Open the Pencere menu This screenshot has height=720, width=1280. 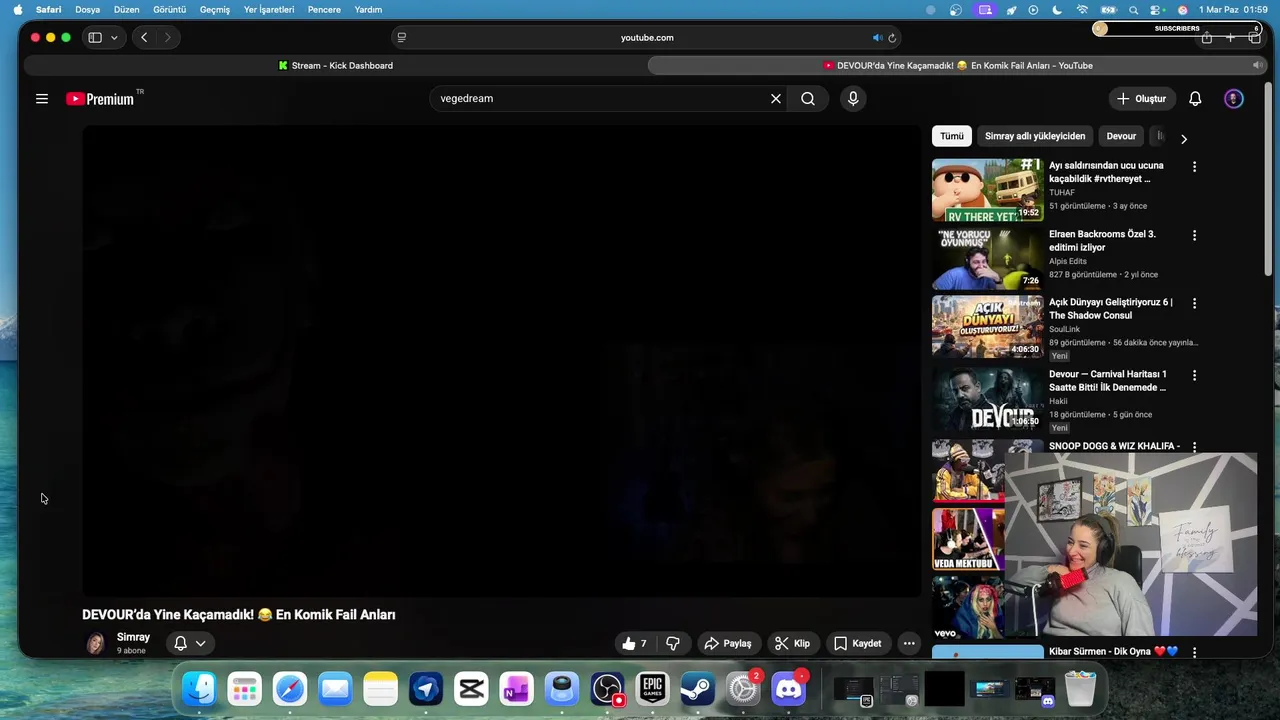click(324, 10)
